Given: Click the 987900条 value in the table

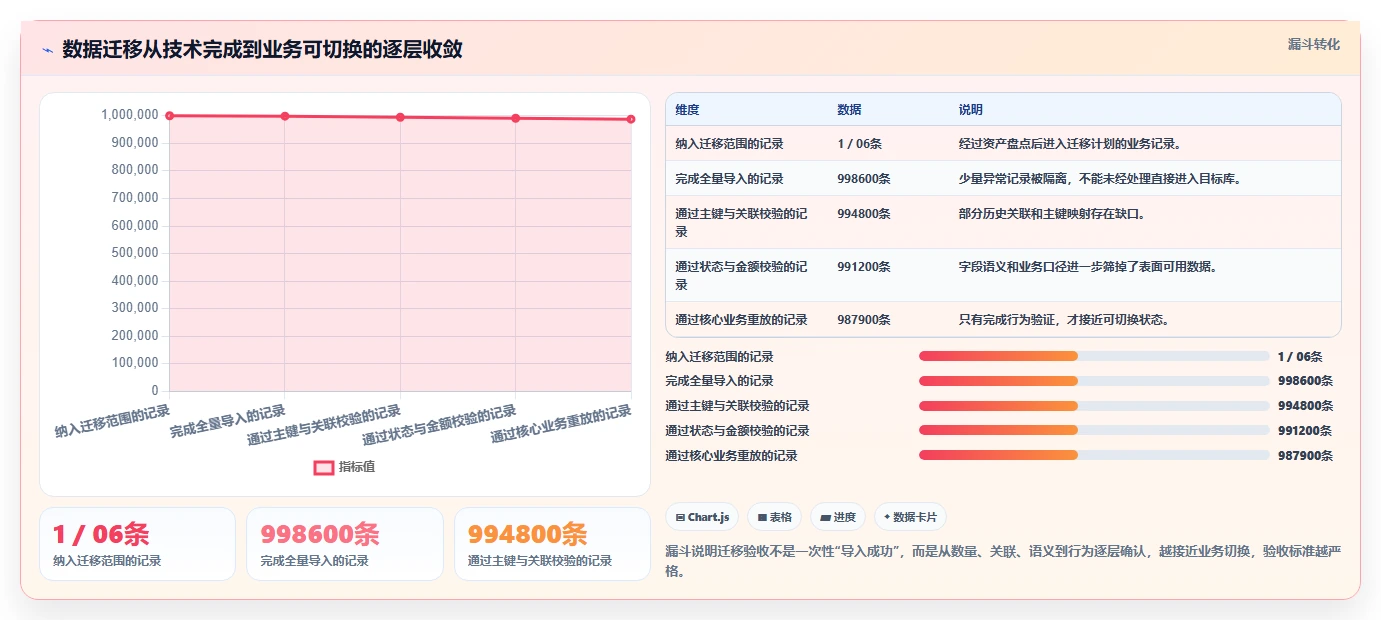Looking at the screenshot, I should click(x=864, y=320).
